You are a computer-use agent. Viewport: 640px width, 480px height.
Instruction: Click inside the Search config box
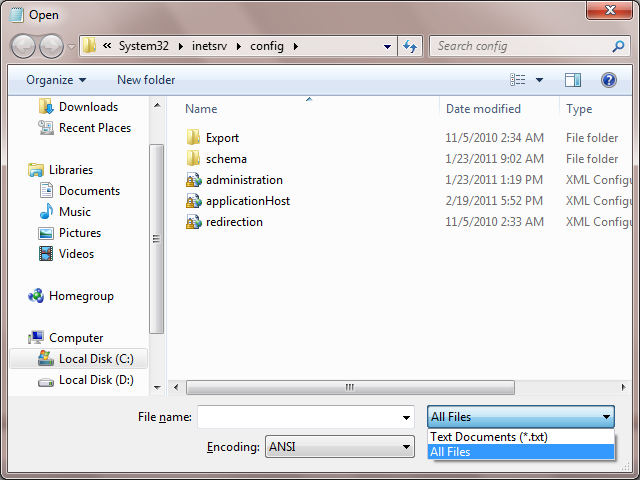[520, 46]
